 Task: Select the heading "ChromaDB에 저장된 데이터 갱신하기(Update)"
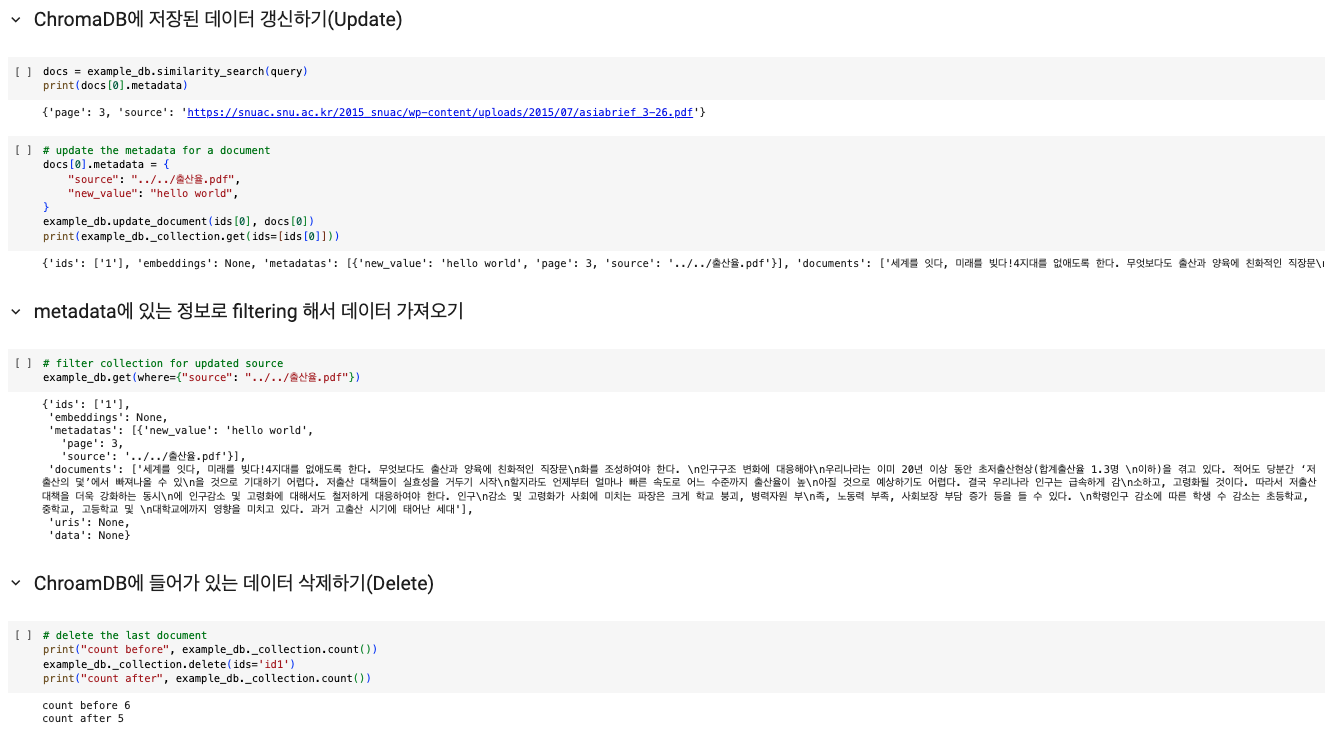pyautogui.click(x=218, y=19)
